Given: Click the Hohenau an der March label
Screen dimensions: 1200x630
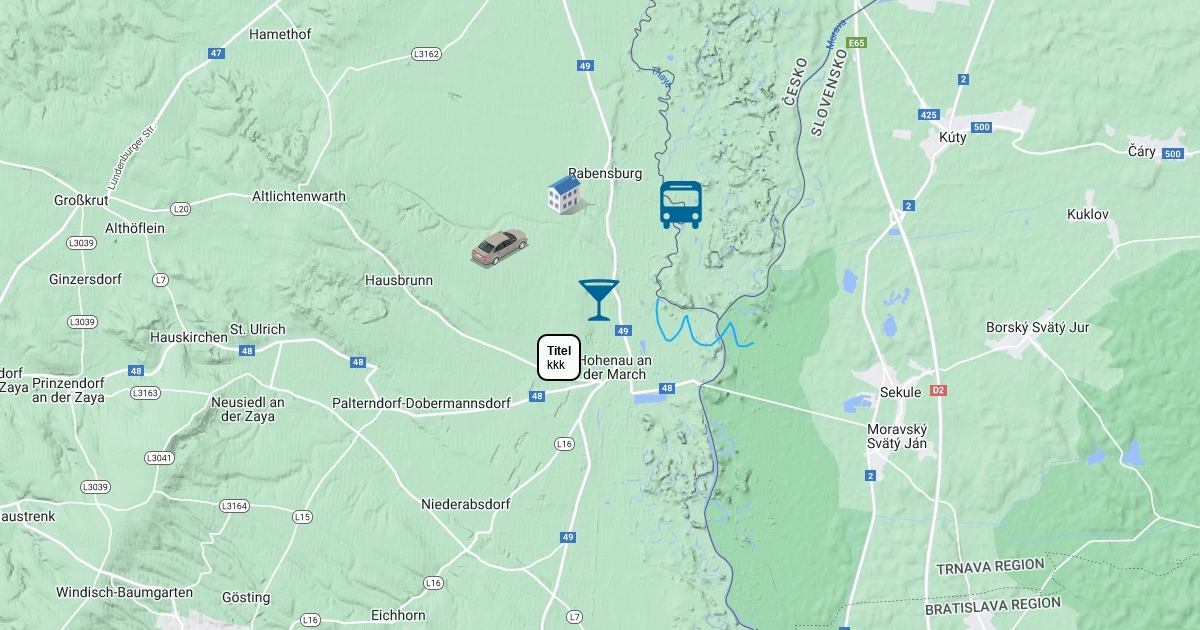Looking at the screenshot, I should tap(615, 367).
